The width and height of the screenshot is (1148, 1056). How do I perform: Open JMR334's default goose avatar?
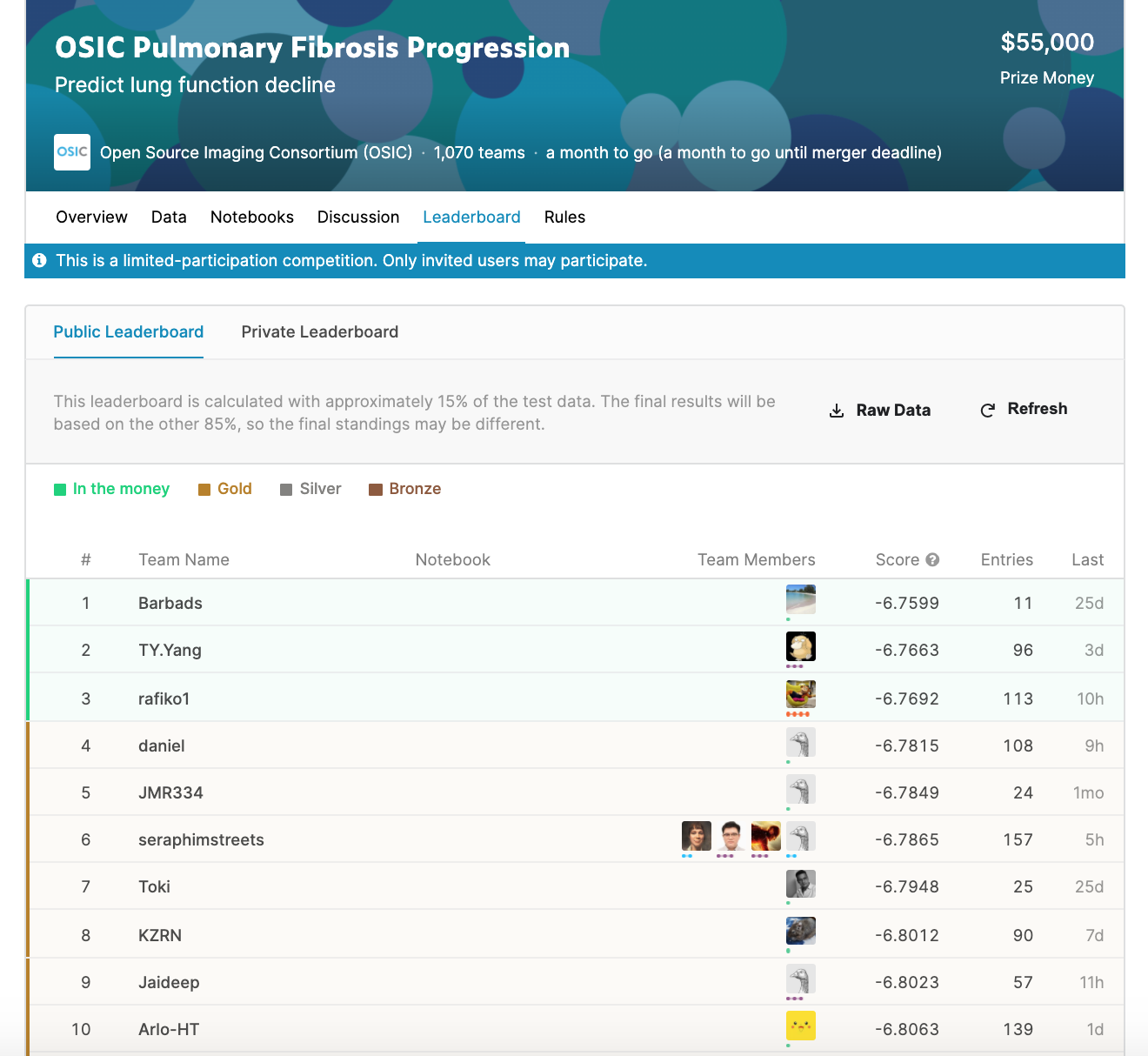tap(801, 789)
